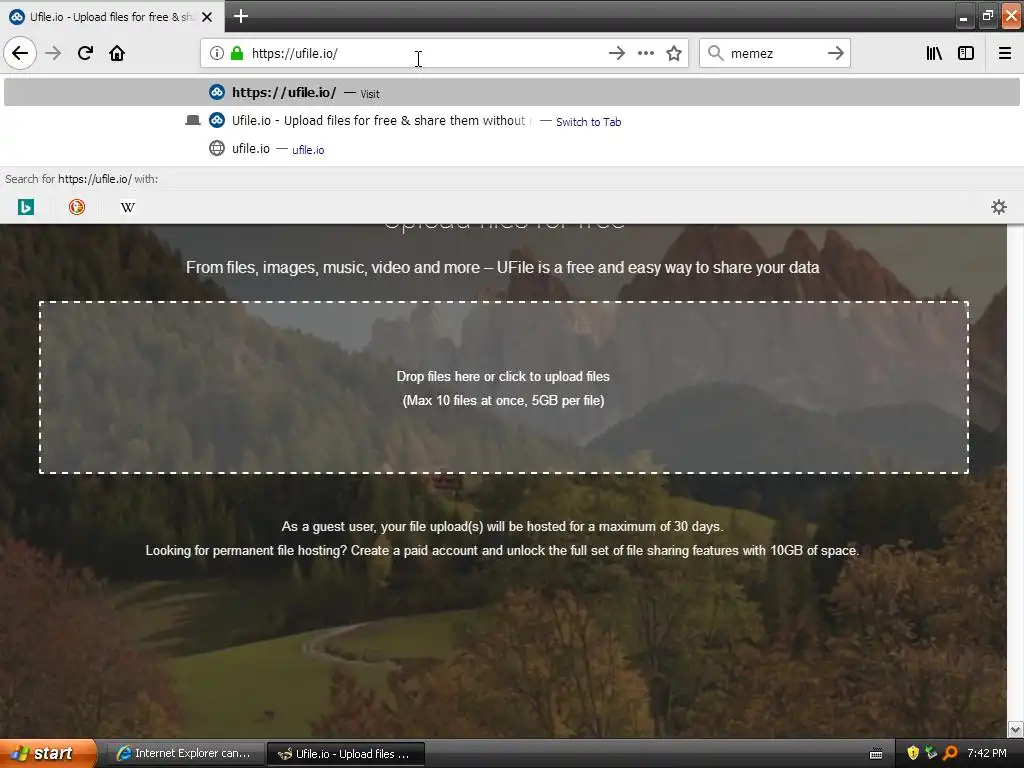Open the home page button
Image resolution: width=1024 pixels, height=768 pixels.
(117, 53)
